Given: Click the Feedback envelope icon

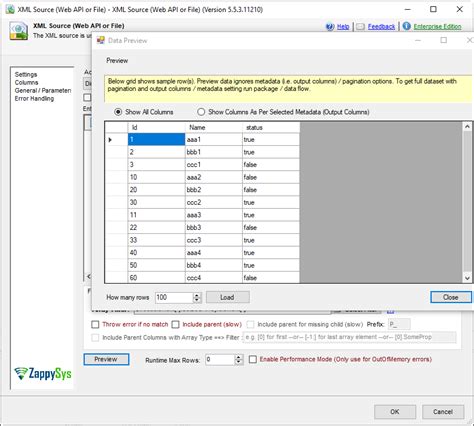Looking at the screenshot, I should (x=360, y=27).
